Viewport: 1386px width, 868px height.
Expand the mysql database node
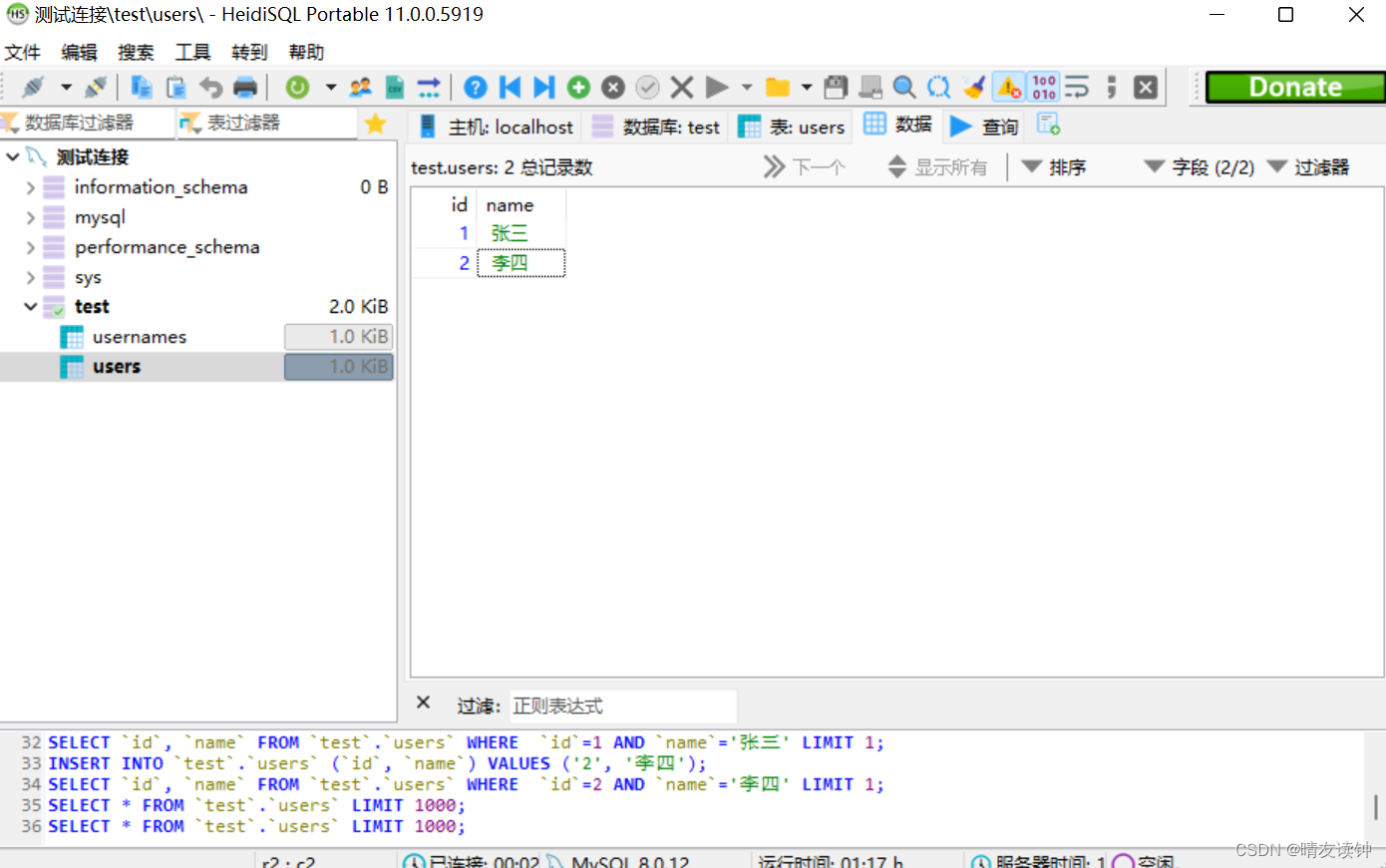pyautogui.click(x=30, y=216)
